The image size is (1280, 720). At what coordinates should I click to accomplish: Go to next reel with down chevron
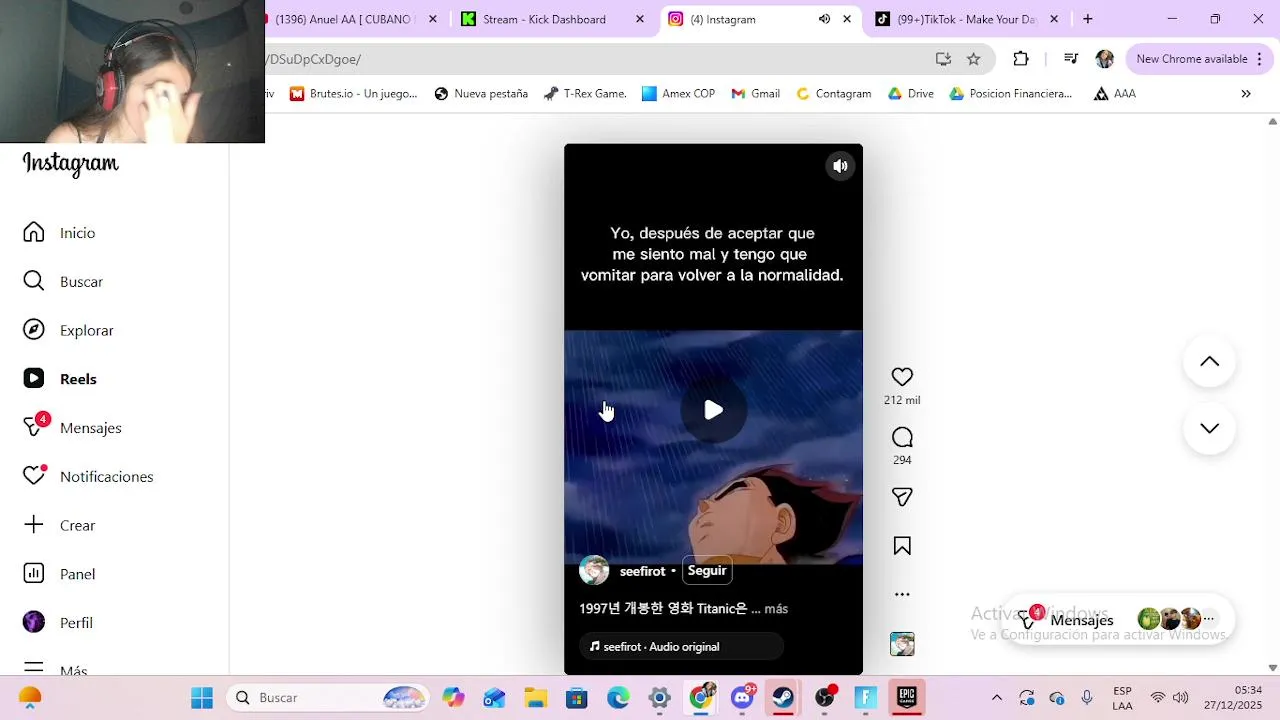click(x=1209, y=428)
